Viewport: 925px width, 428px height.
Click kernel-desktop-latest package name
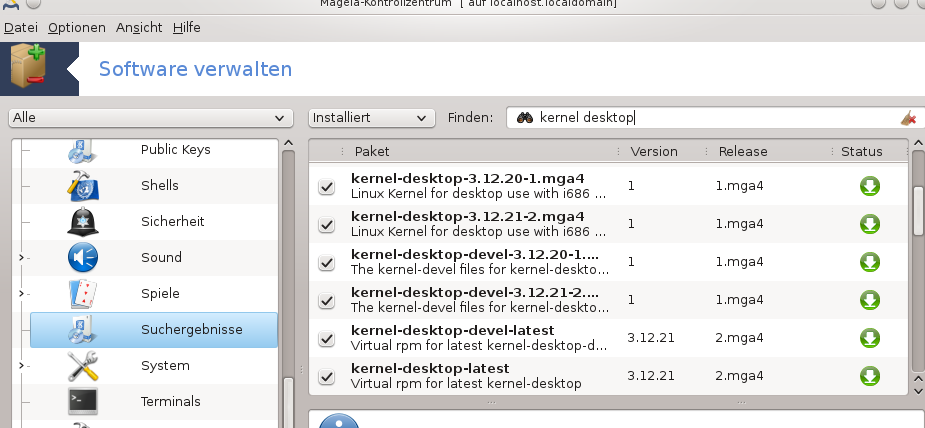pyautogui.click(x=429, y=368)
